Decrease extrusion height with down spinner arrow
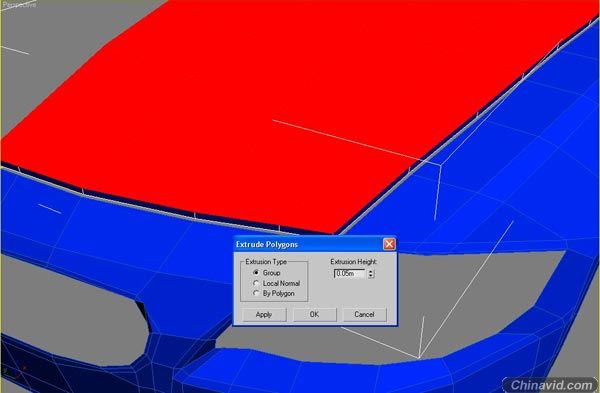Image resolution: width=600 pixels, height=393 pixels. point(371,276)
